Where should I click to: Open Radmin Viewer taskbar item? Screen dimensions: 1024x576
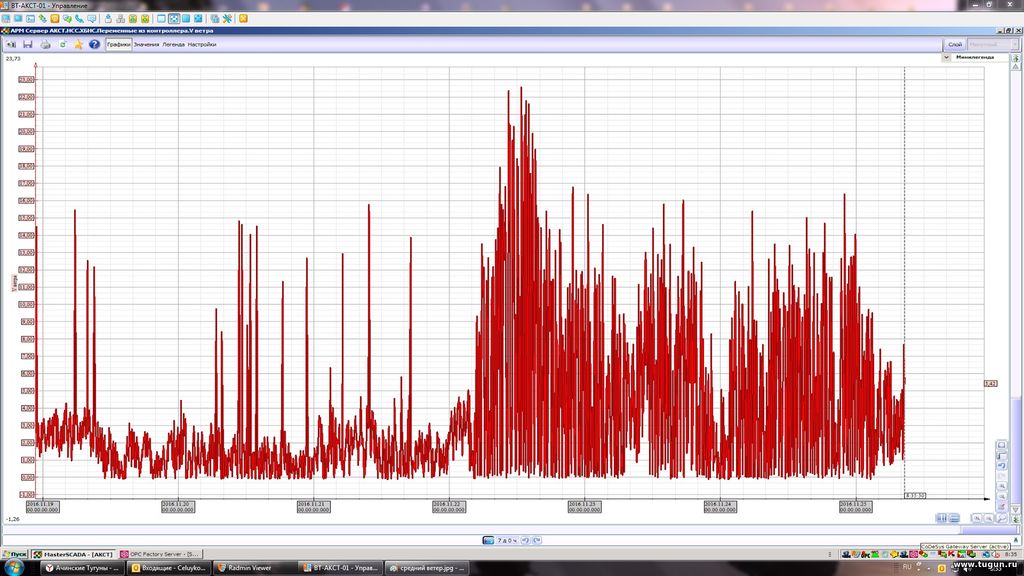point(256,568)
